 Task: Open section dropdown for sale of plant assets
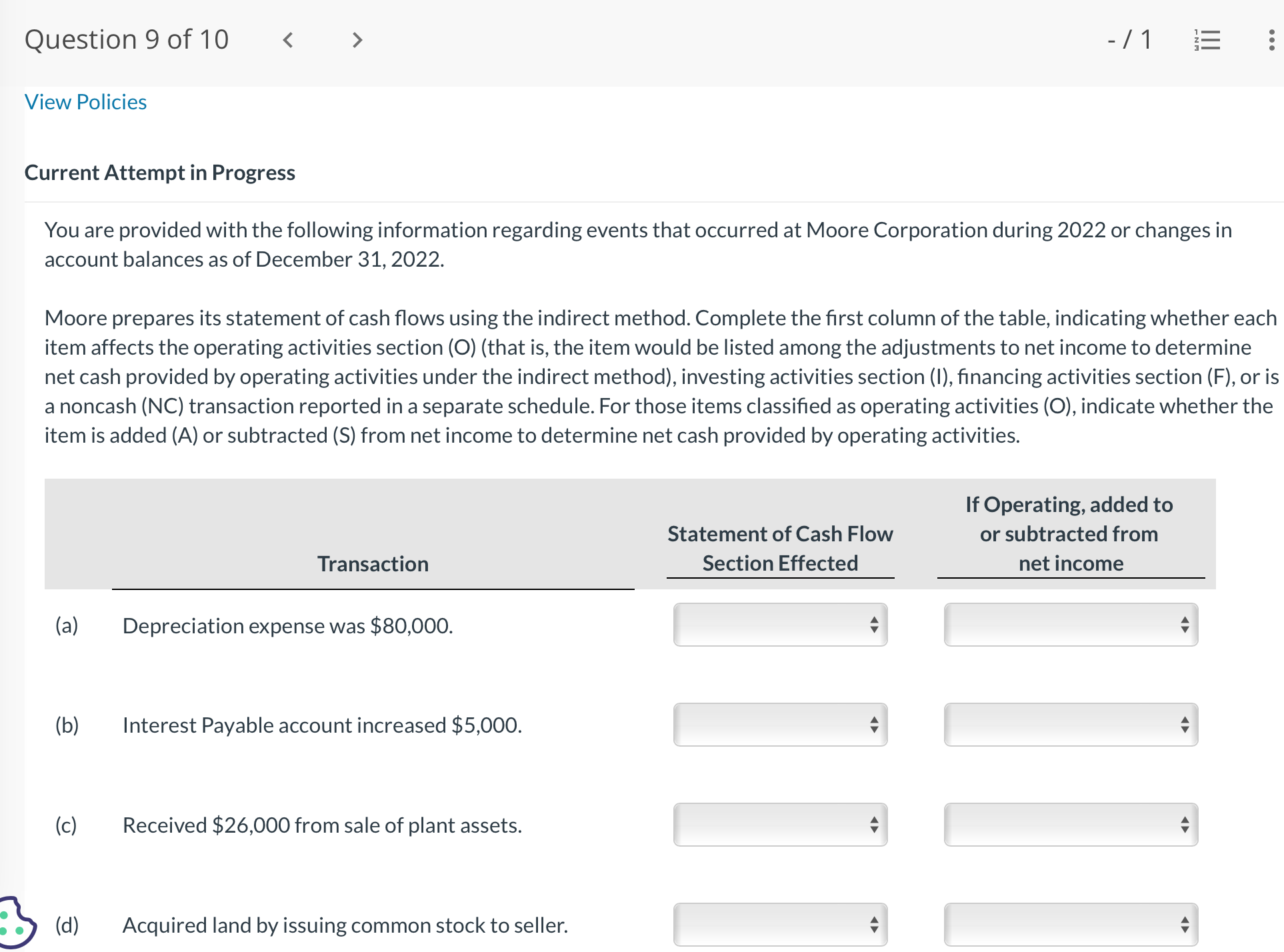pyautogui.click(x=780, y=825)
